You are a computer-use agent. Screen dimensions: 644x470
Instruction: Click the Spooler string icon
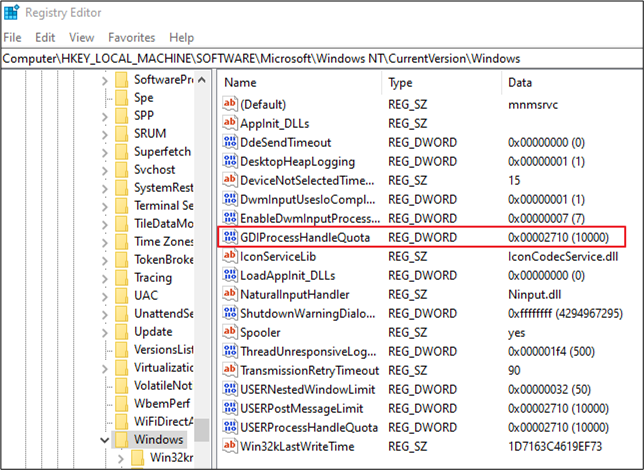tap(230, 332)
